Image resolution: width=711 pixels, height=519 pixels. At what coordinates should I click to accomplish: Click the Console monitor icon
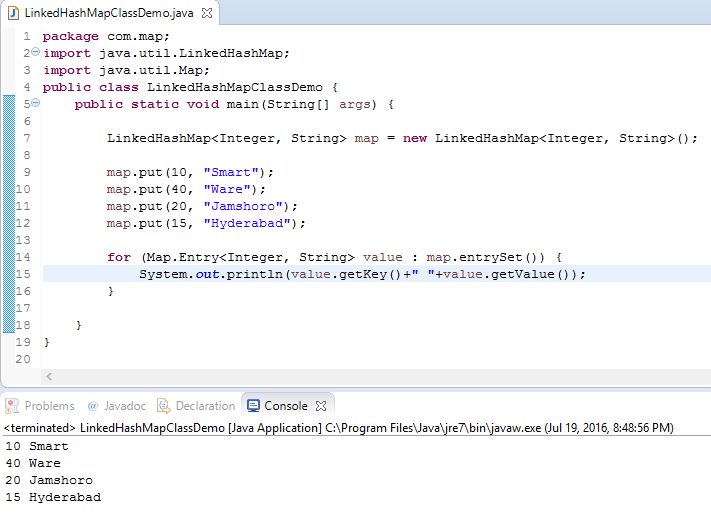(253, 406)
